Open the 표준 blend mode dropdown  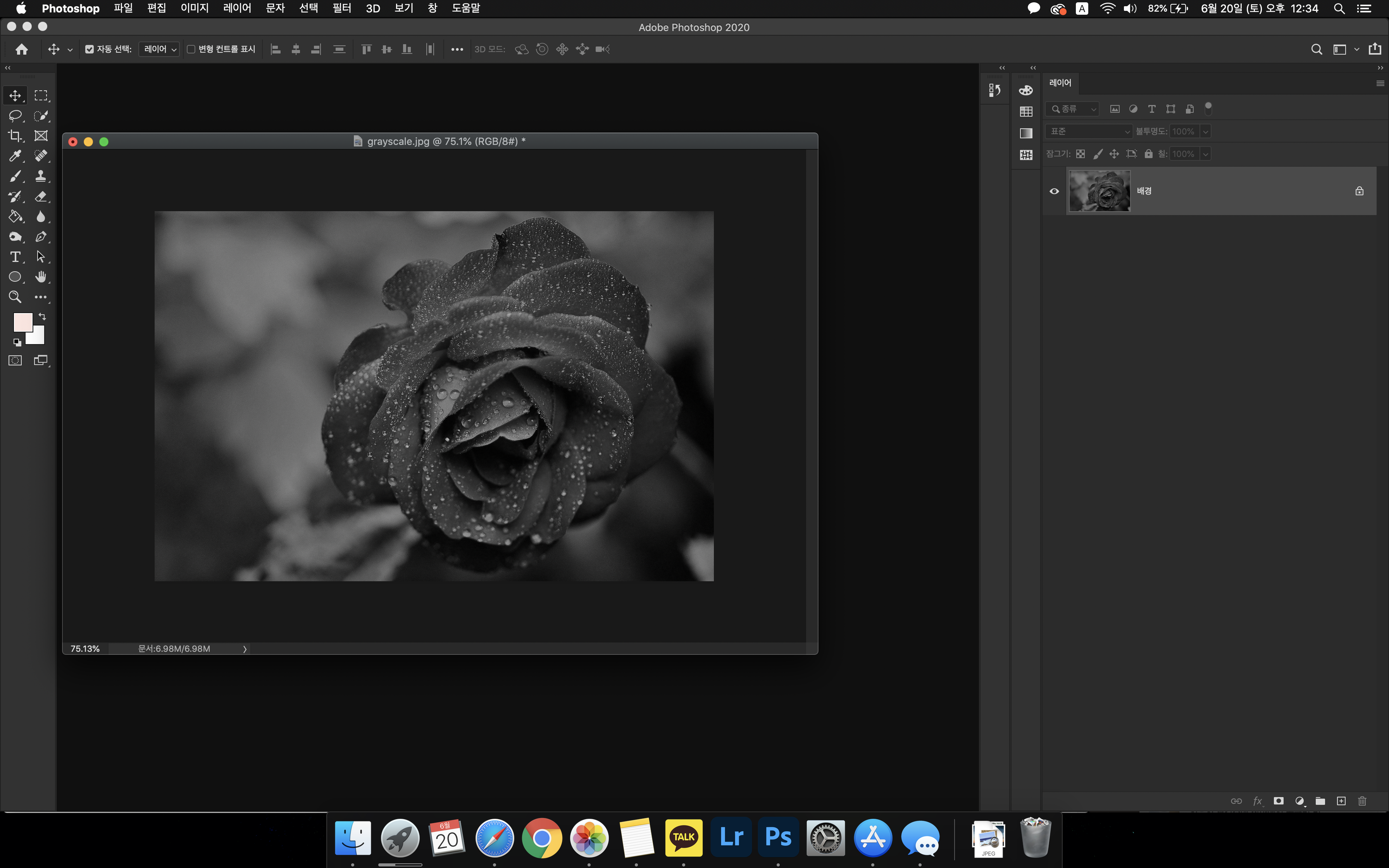[x=1088, y=131]
